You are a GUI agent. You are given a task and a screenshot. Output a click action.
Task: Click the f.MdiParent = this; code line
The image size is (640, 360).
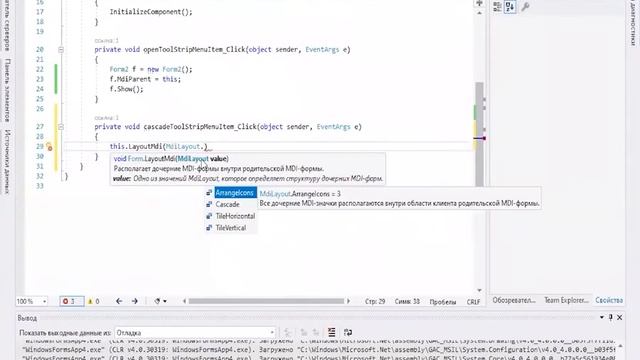tap(145, 79)
